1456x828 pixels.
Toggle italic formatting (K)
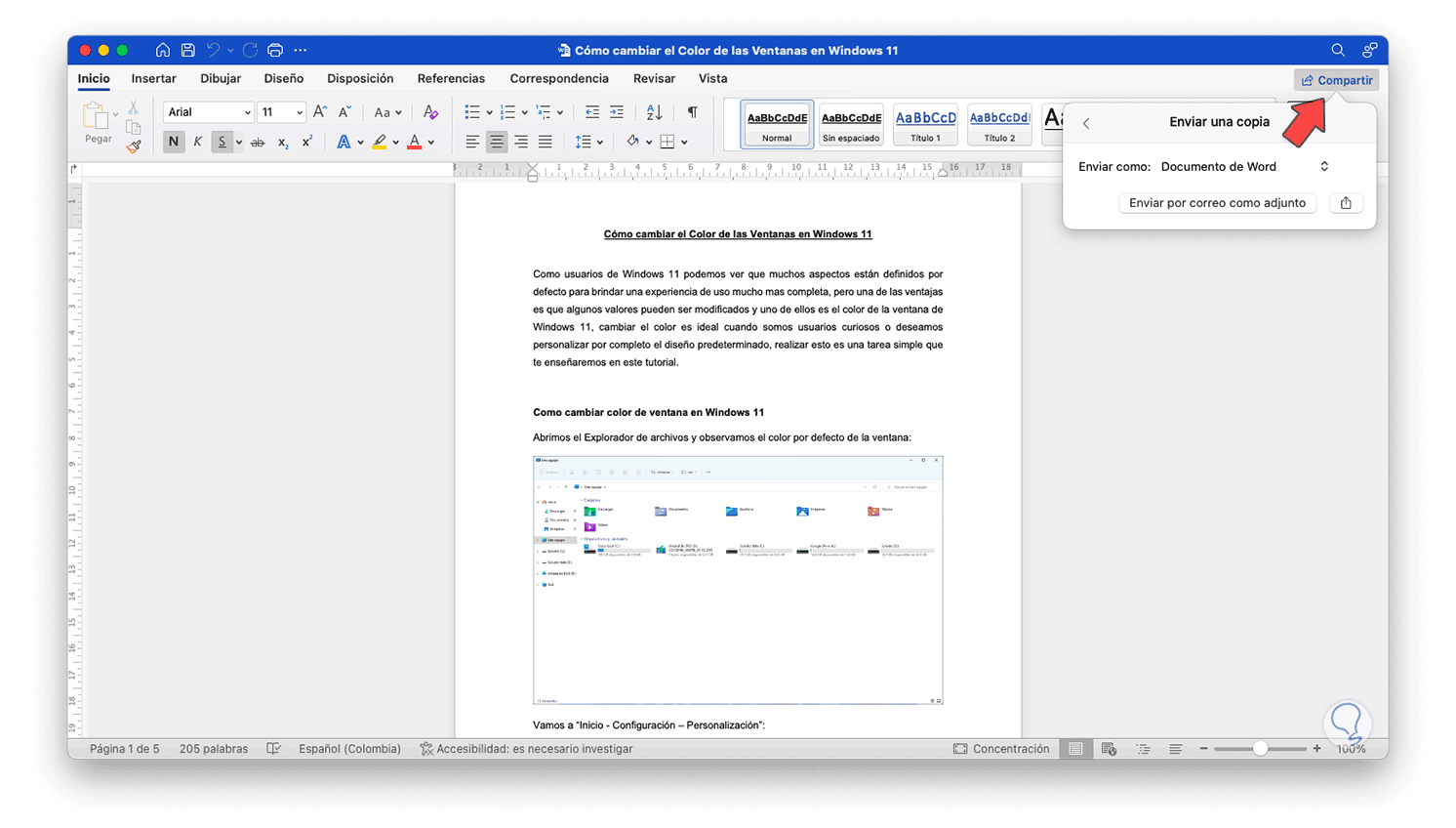[198, 143]
